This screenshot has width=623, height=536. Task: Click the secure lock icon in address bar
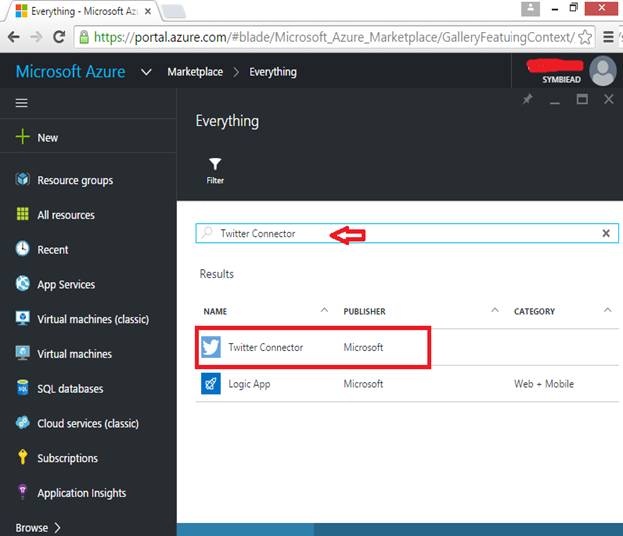click(x=84, y=37)
